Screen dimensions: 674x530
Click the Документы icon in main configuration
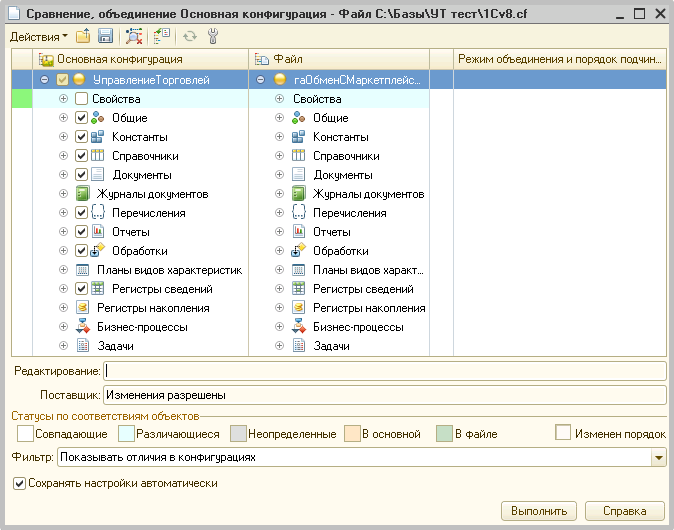point(98,175)
